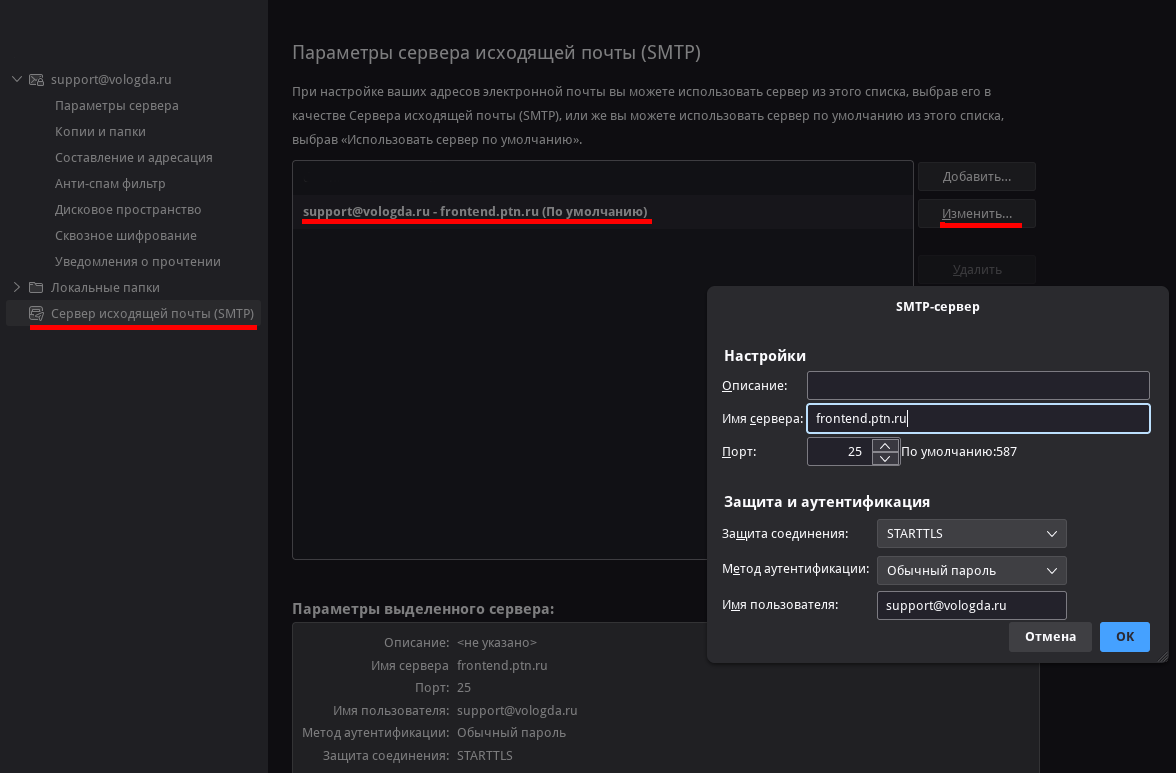Confirm the SMTP dialog with ОК
1176x773 pixels.
pos(1124,637)
